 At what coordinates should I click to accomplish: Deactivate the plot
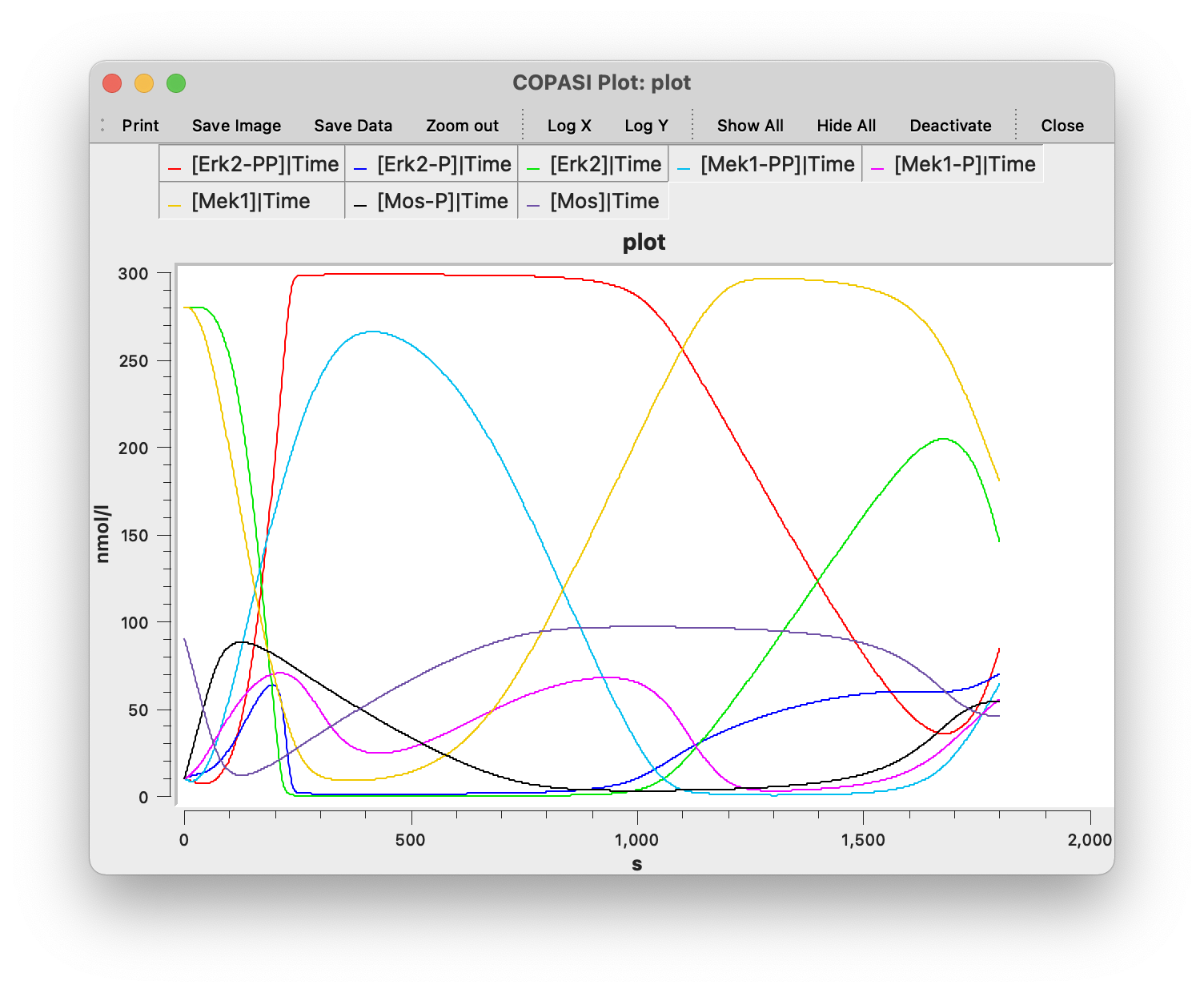(x=950, y=126)
